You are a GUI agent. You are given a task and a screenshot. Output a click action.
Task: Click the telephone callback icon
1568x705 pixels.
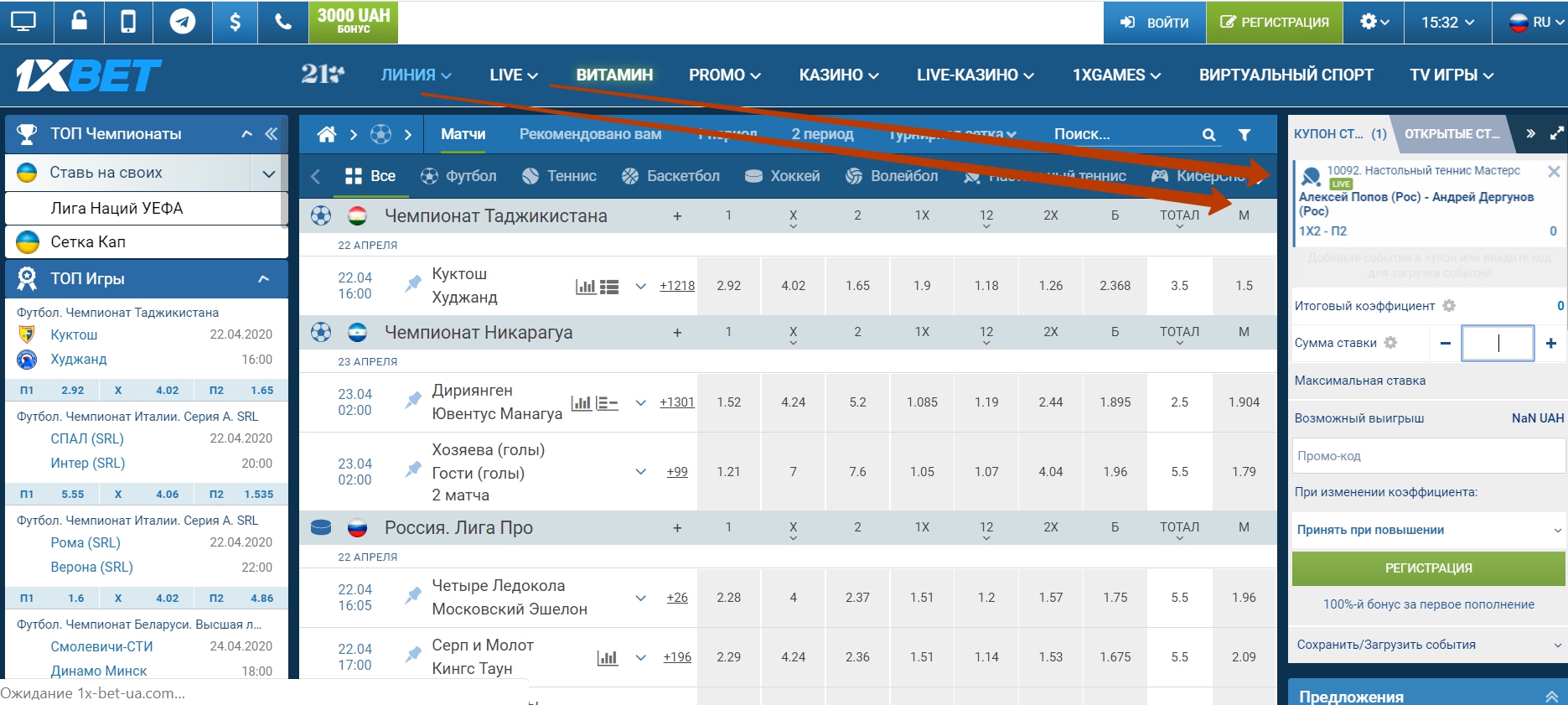click(283, 22)
